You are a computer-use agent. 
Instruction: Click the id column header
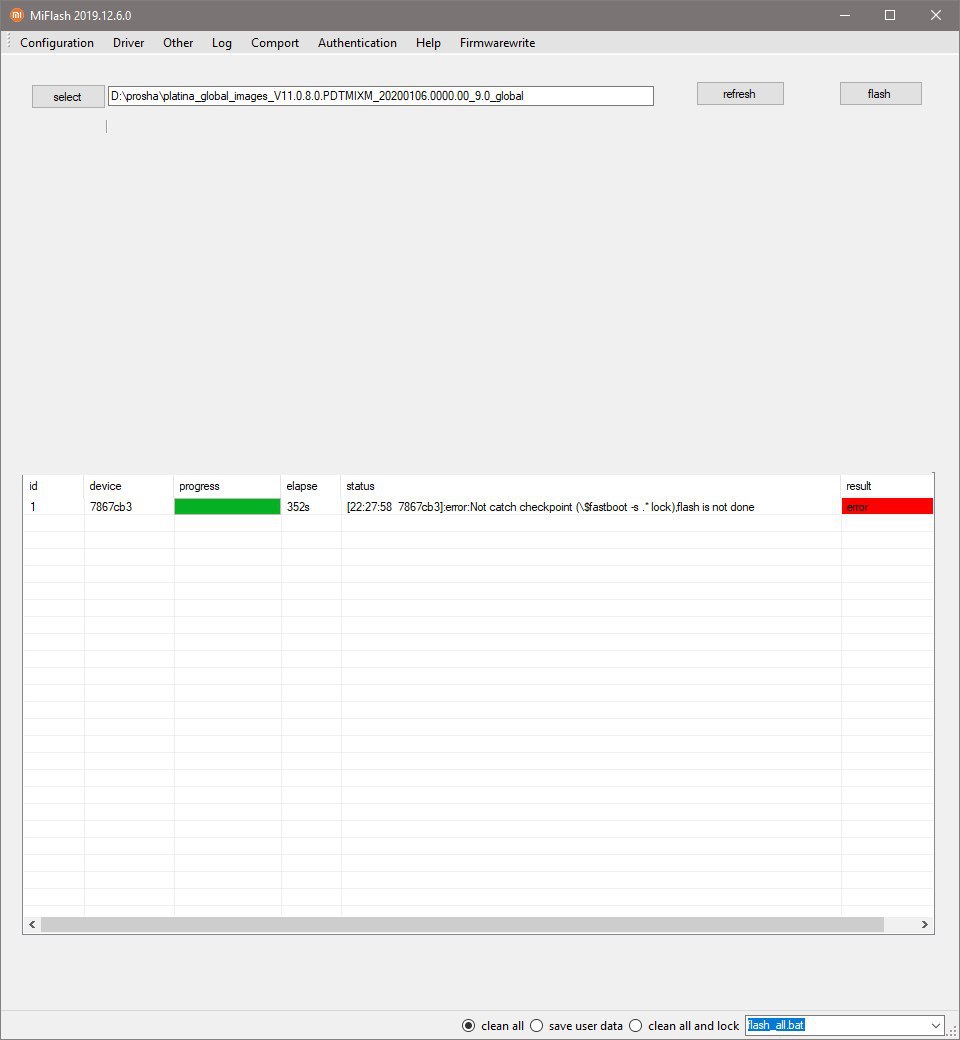pyautogui.click(x=53, y=486)
